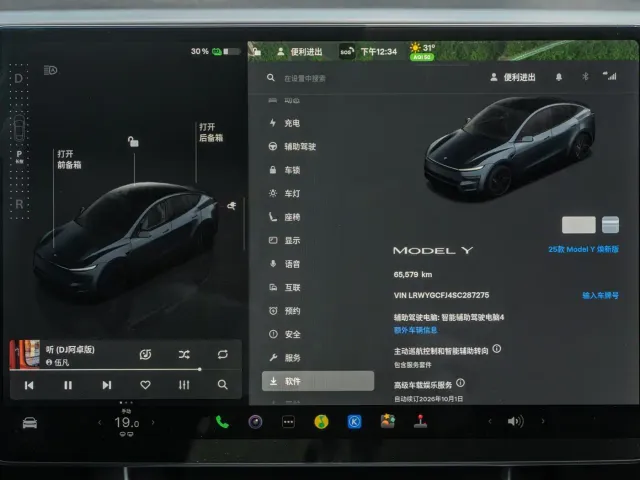Select the 软件 software menu item

[x=318, y=381]
